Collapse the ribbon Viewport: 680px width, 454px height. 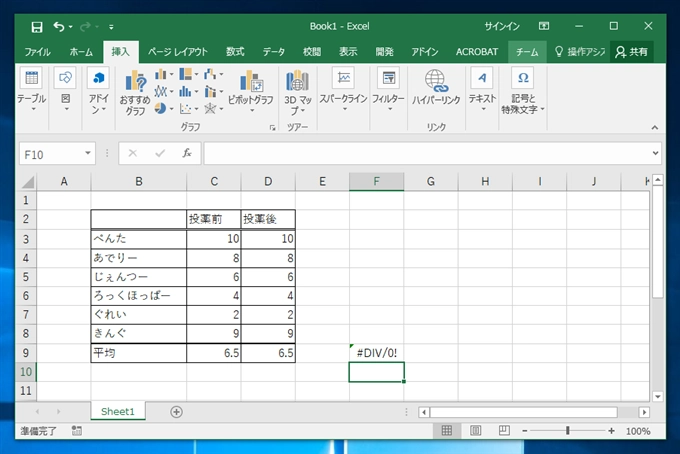655,127
